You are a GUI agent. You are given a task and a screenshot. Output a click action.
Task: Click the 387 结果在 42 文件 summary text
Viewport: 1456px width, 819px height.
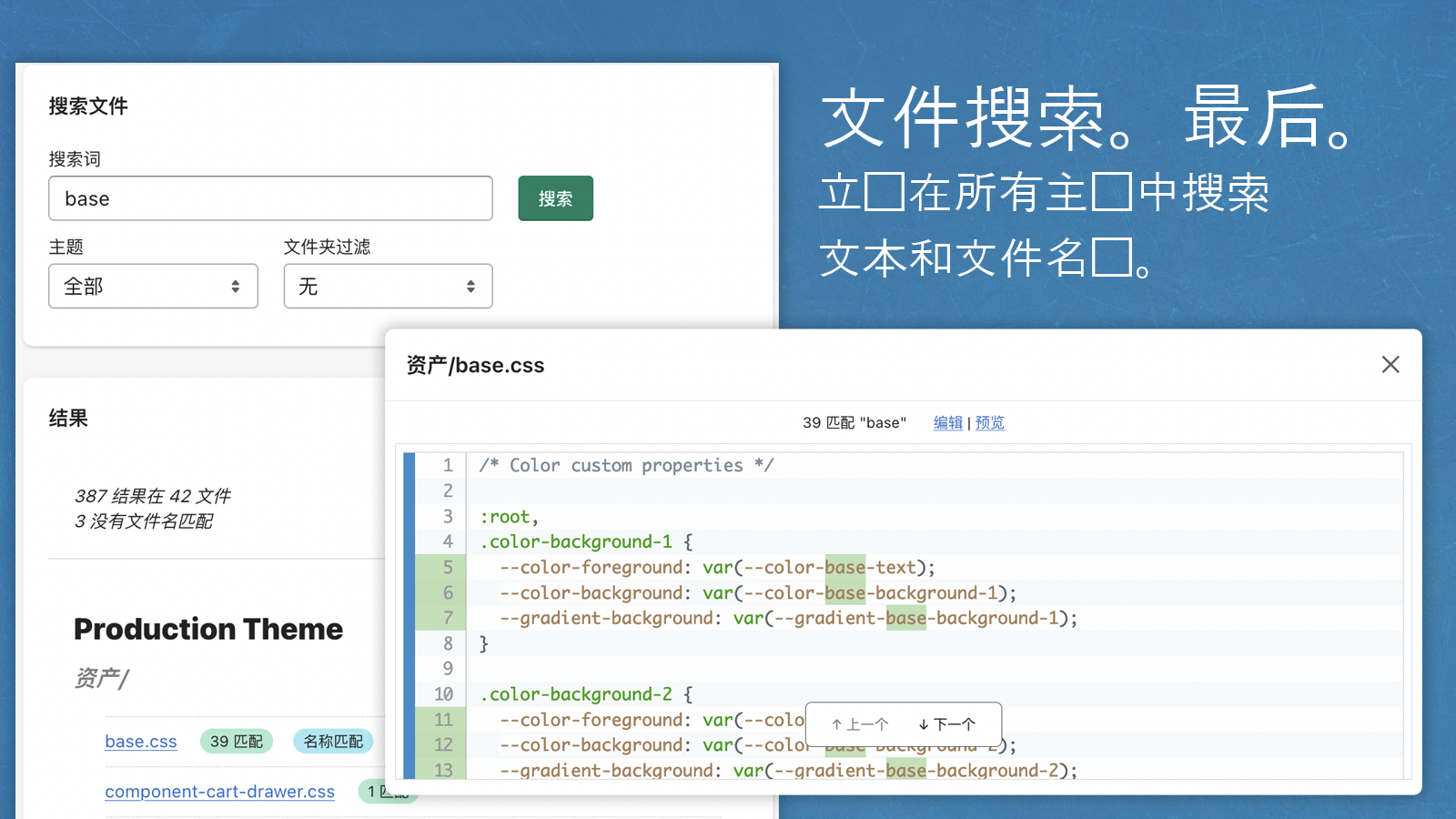[153, 496]
